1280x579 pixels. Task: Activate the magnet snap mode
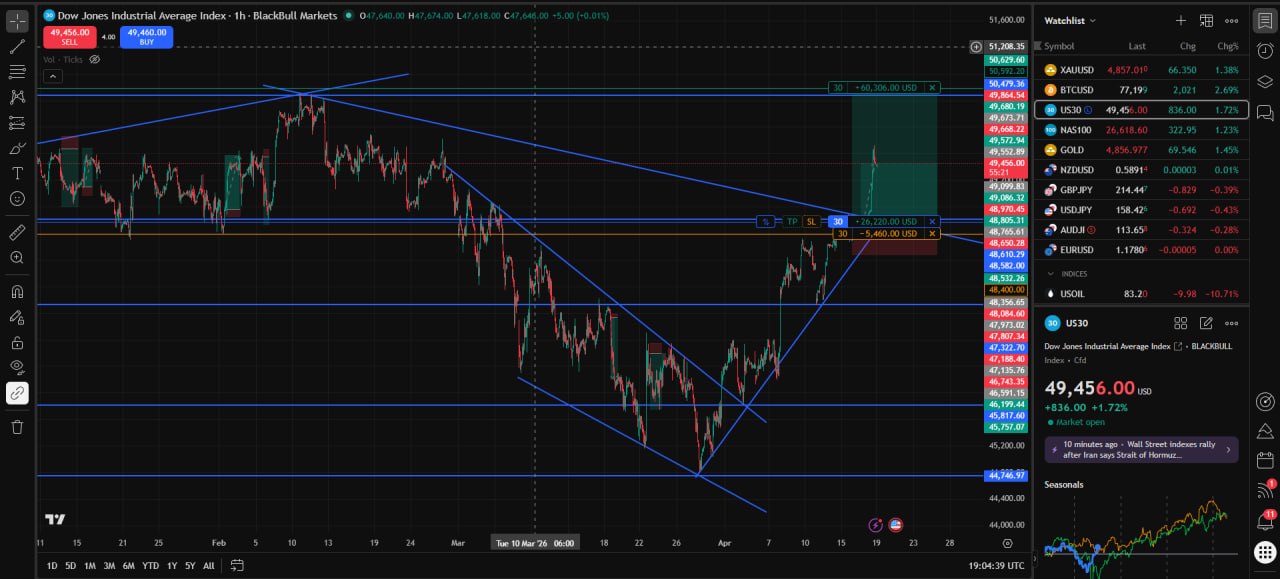click(x=17, y=291)
